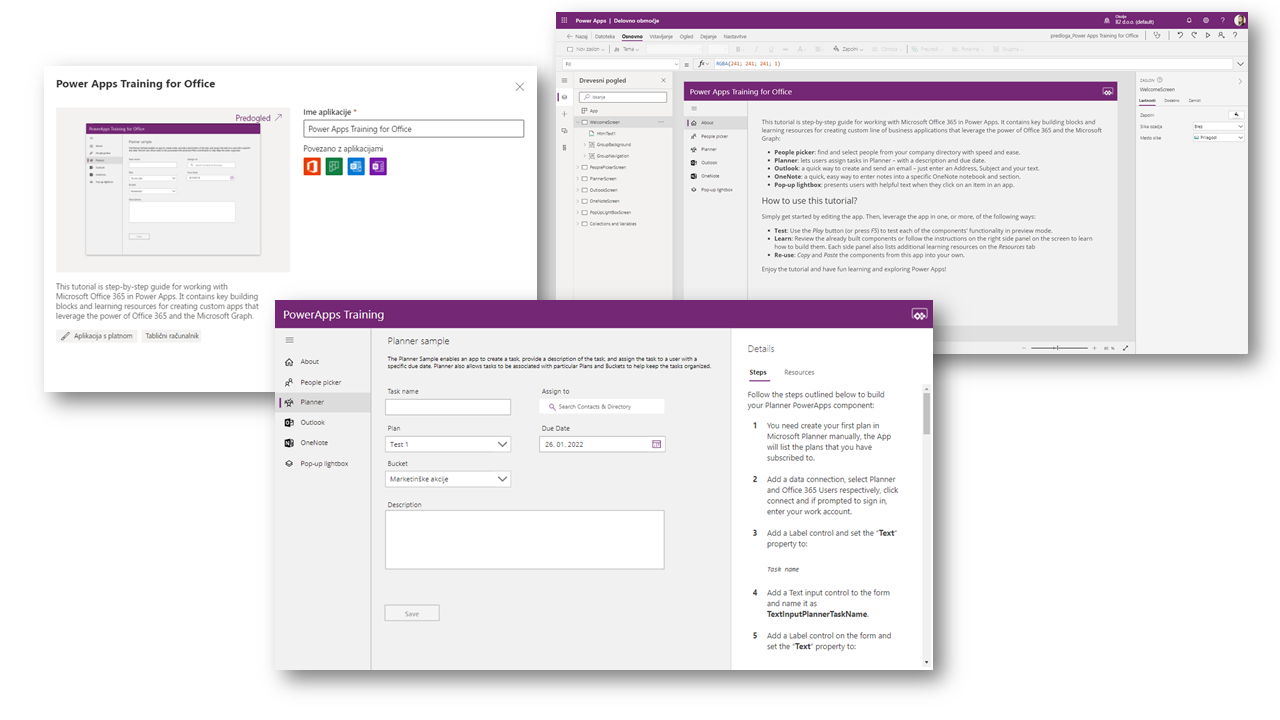Zoom in with the plus icon in Studio

tap(1094, 348)
